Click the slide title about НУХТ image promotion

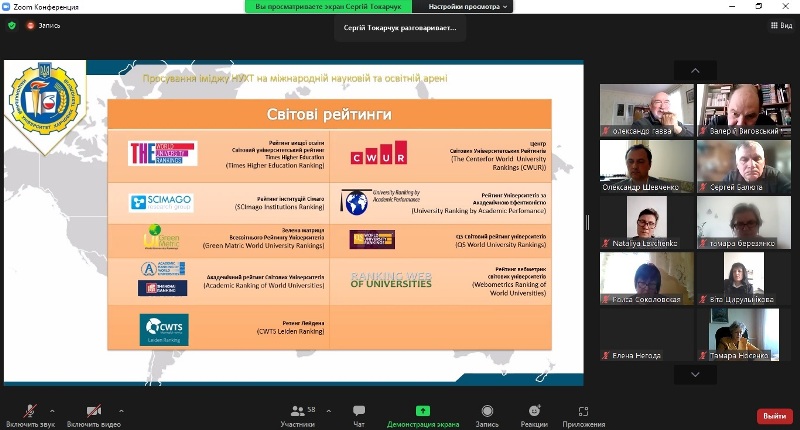295,78
